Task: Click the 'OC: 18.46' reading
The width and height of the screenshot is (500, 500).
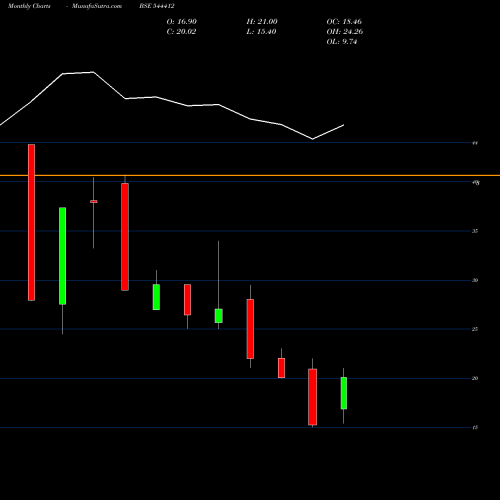Action: pos(344,22)
